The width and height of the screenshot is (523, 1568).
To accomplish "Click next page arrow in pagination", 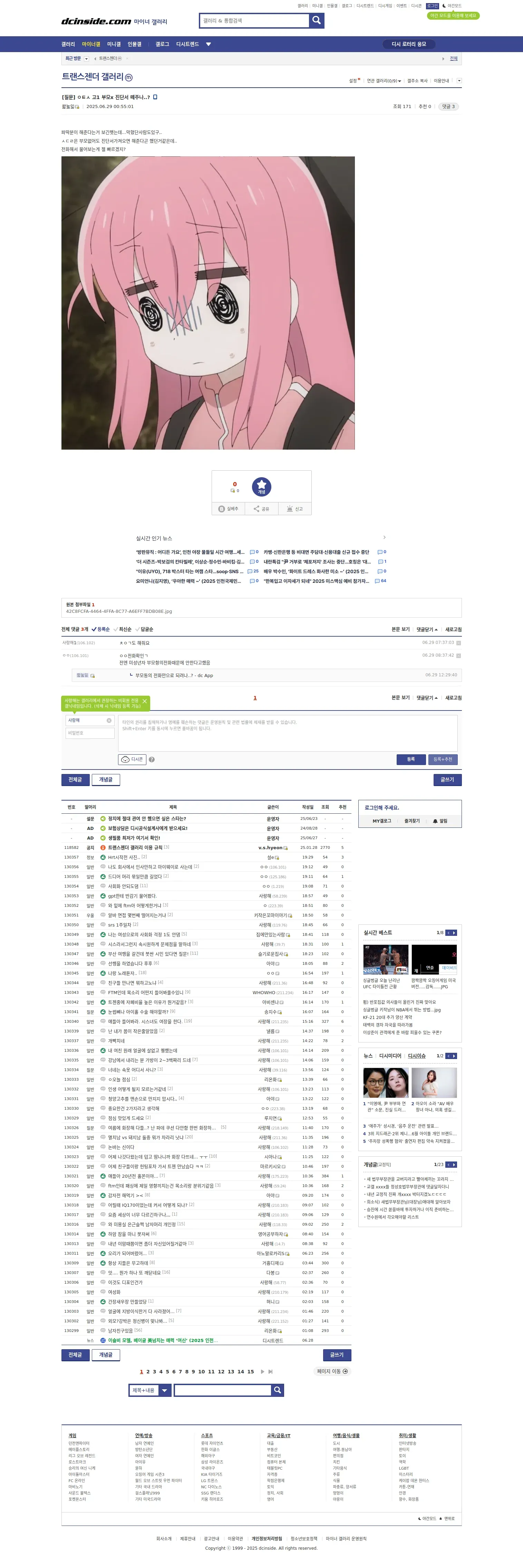I will tap(262, 1371).
